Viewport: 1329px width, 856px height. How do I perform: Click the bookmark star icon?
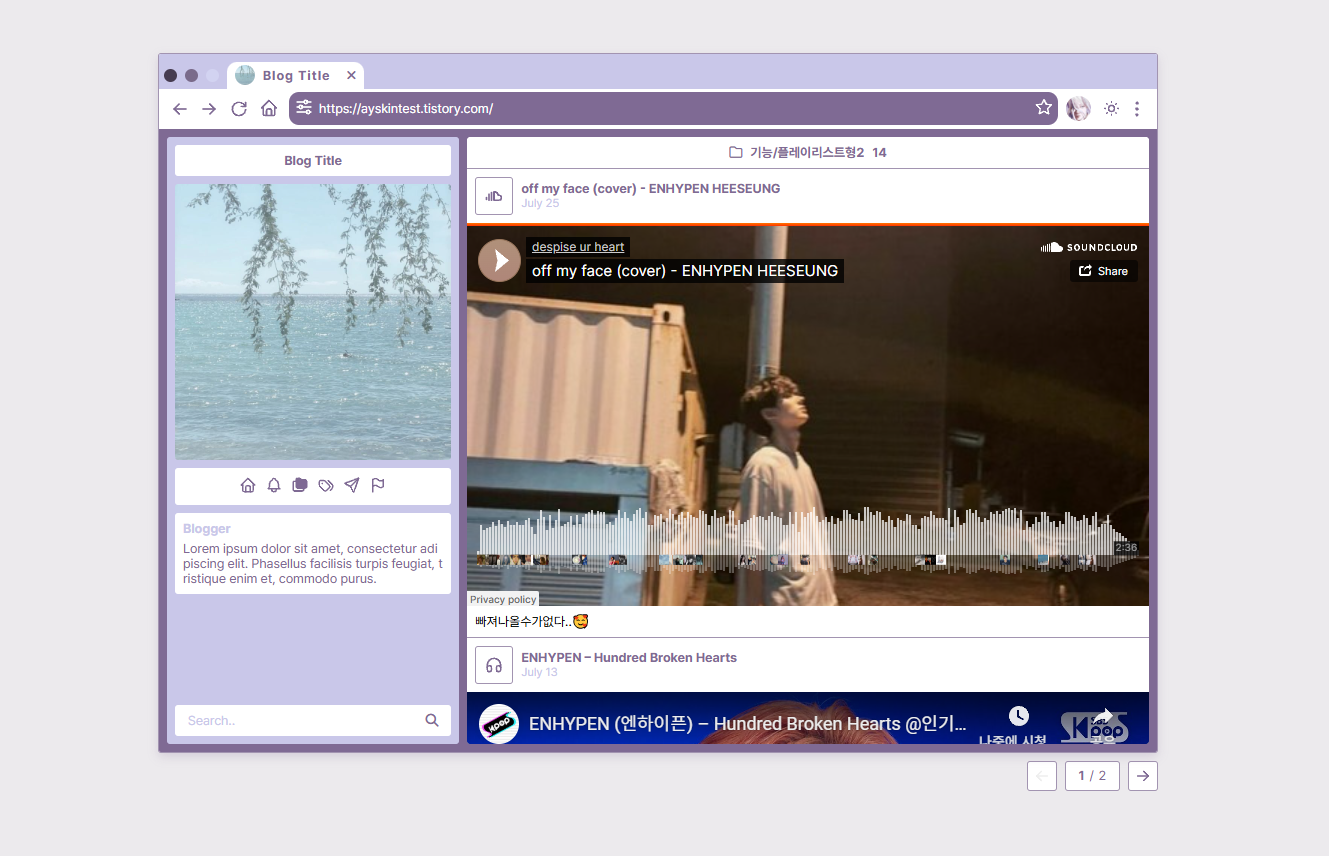1044,108
